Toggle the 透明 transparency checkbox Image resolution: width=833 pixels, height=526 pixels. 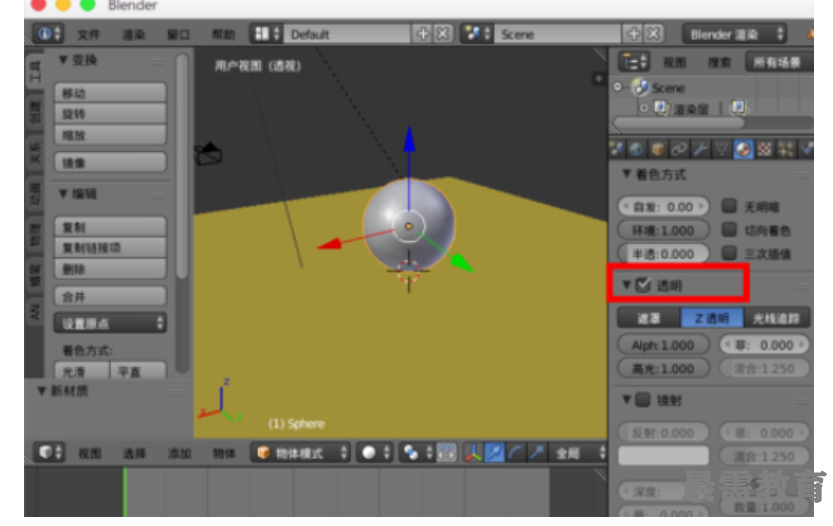pos(643,285)
